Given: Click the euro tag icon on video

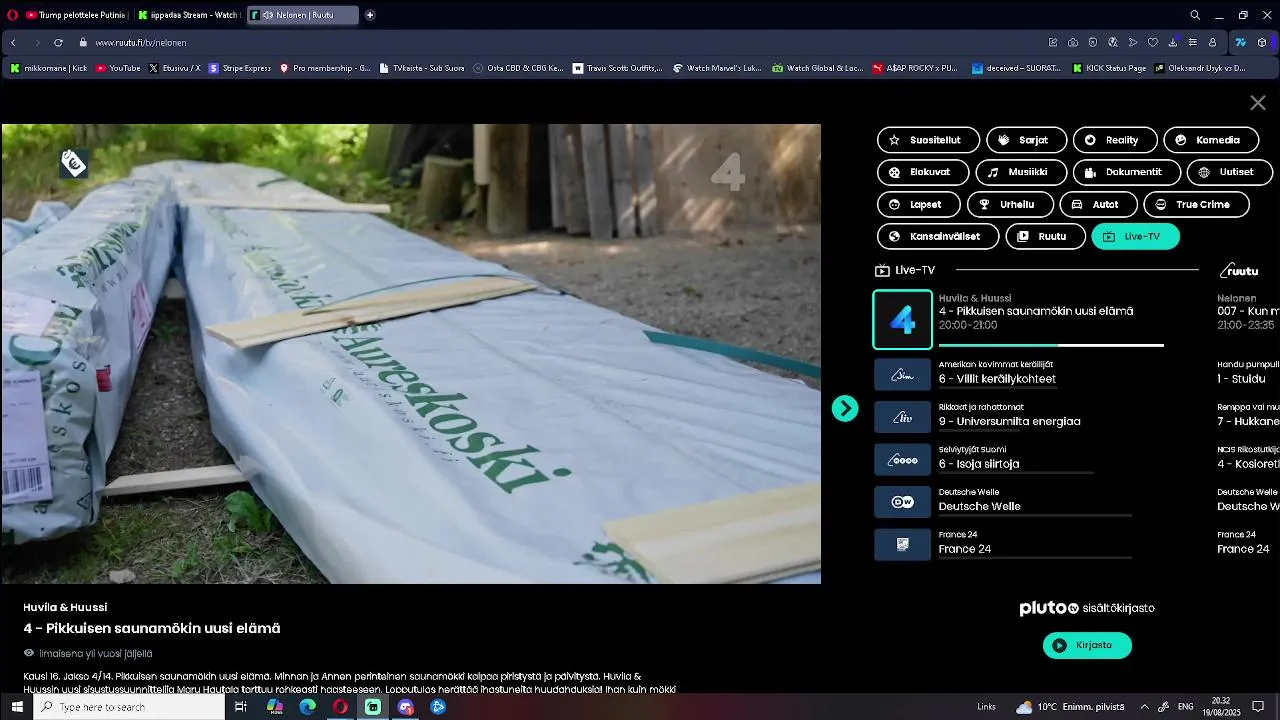Looking at the screenshot, I should click(x=74, y=163).
